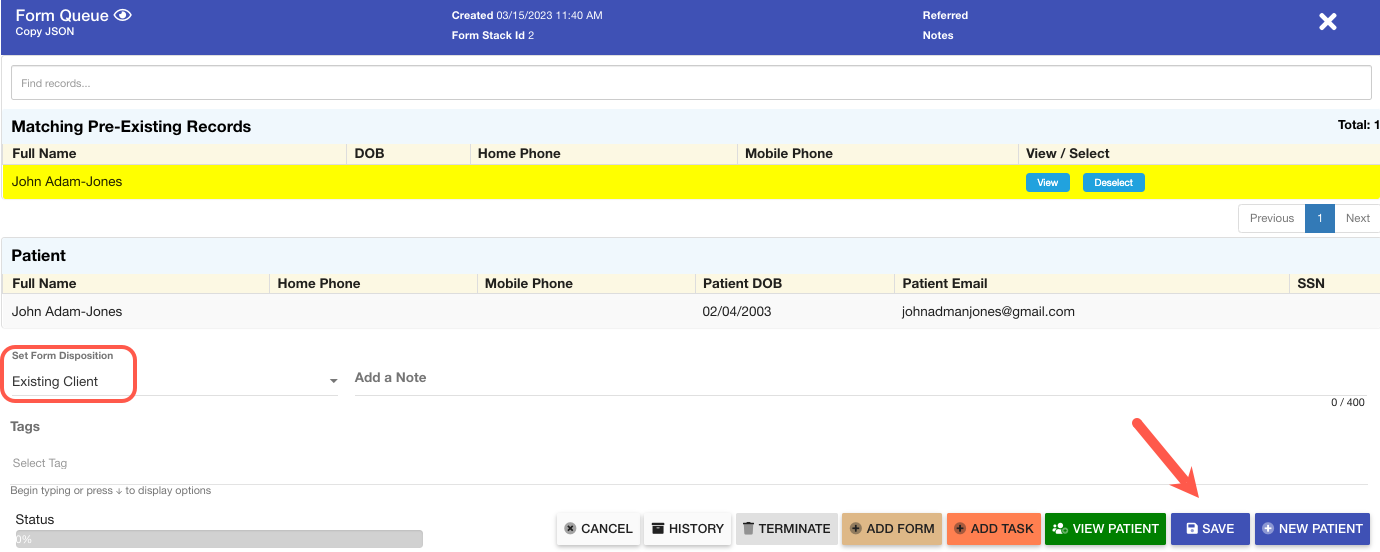This screenshot has height=552, width=1380.
Task: Open View Patient with people icon
Action: point(1105,529)
